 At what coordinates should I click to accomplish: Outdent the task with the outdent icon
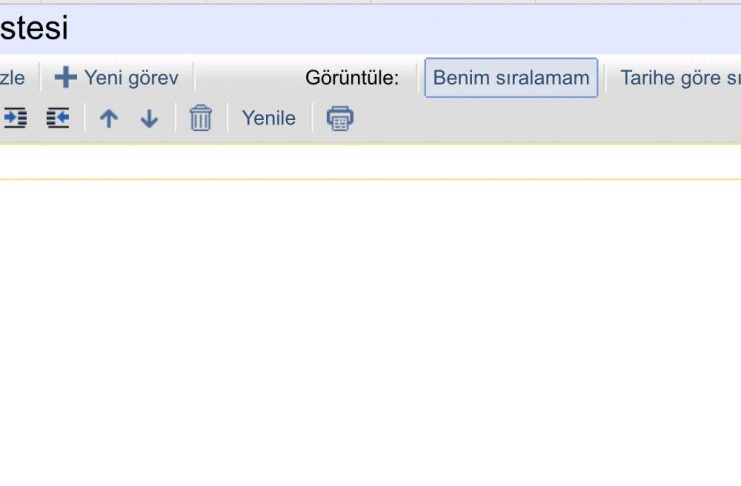tap(58, 118)
